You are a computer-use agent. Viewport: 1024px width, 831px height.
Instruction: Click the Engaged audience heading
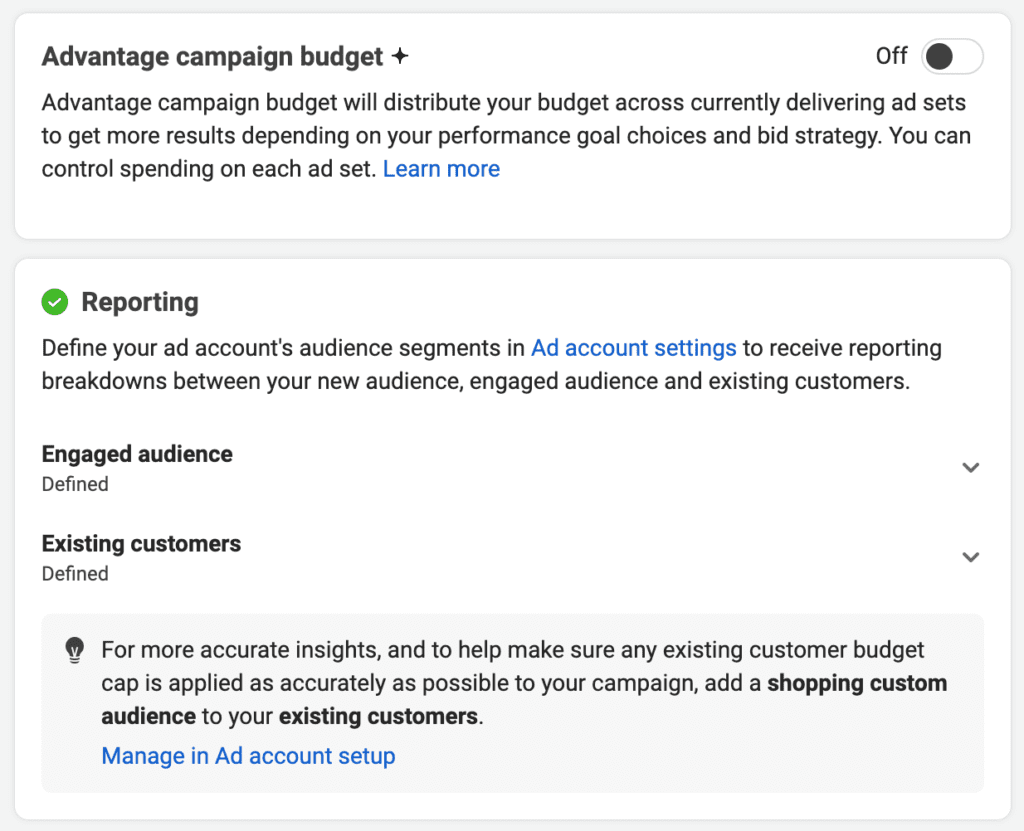click(x=137, y=454)
